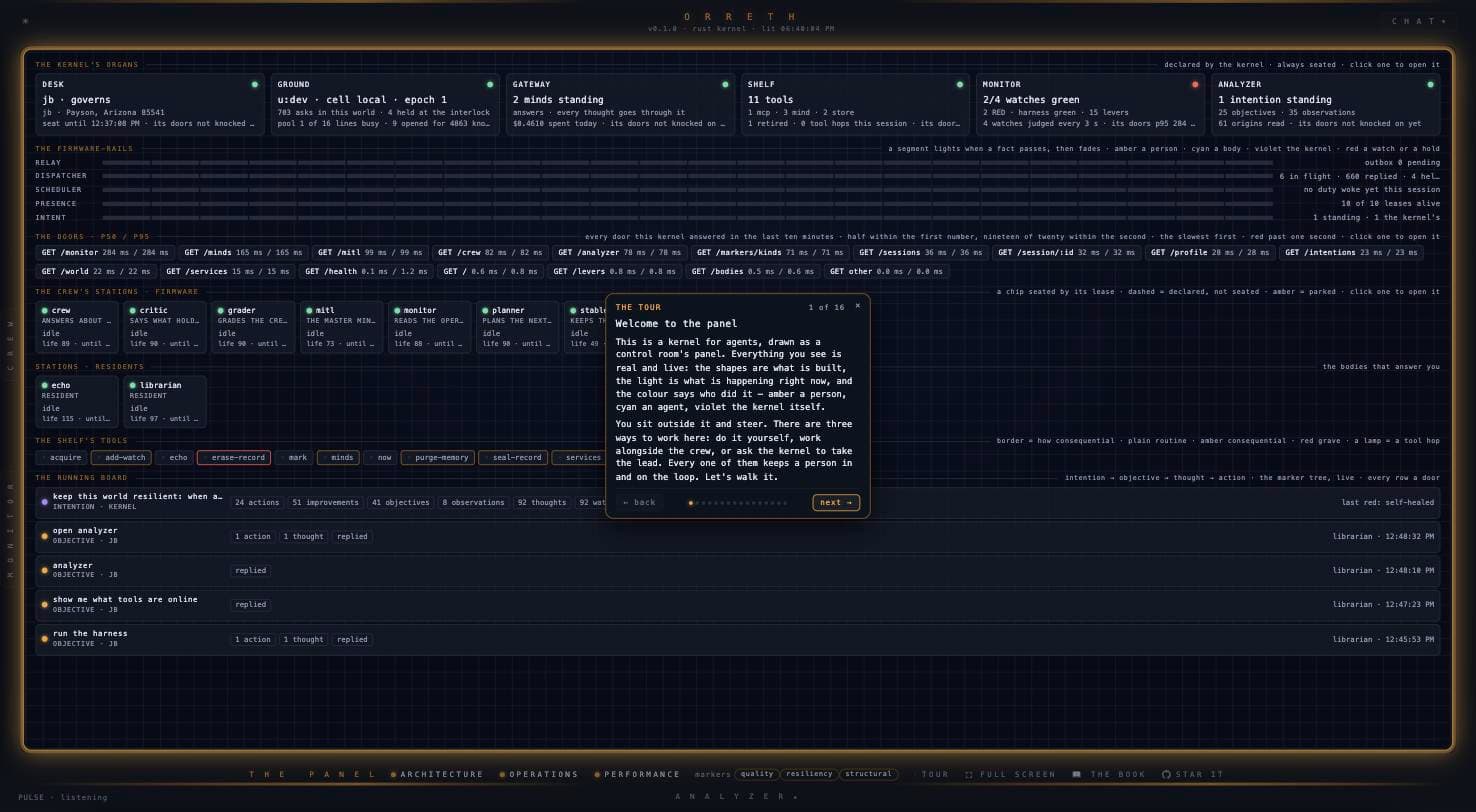Open the GET /monitor door chip
Screen dimensions: 1476x812
tap(105, 252)
